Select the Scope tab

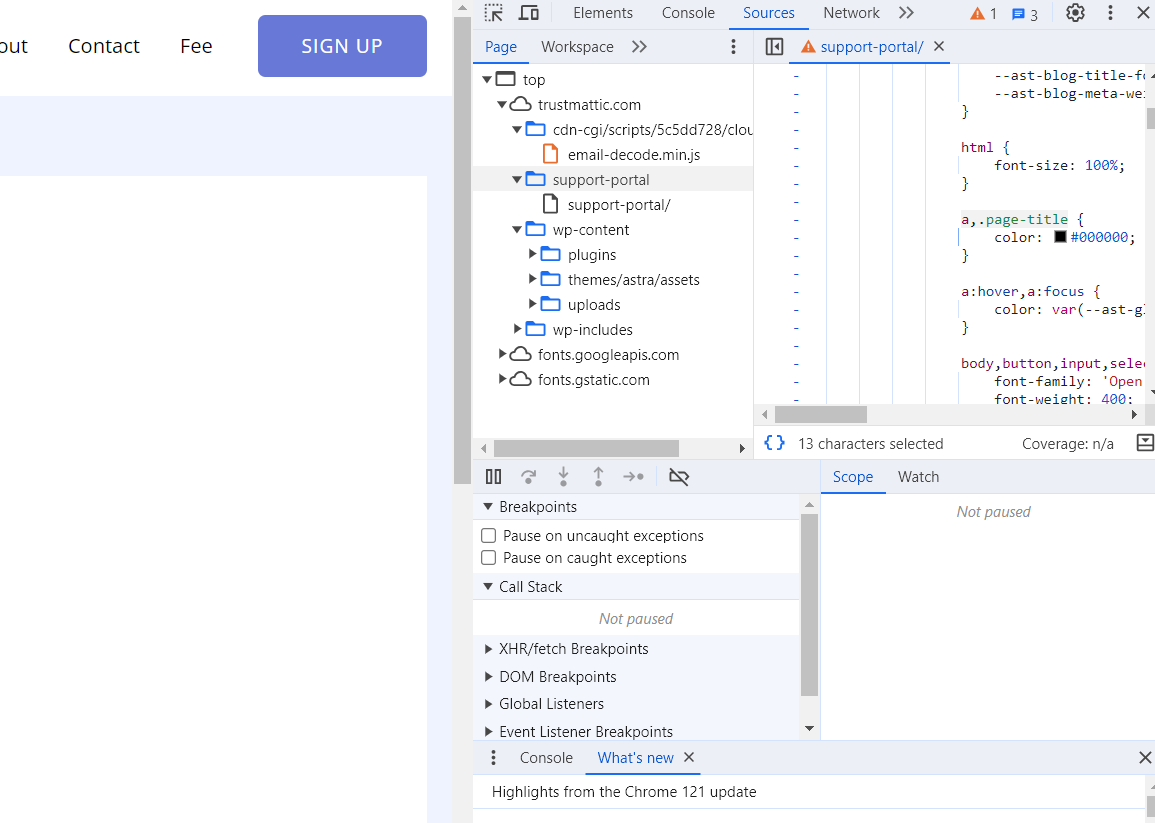click(853, 477)
